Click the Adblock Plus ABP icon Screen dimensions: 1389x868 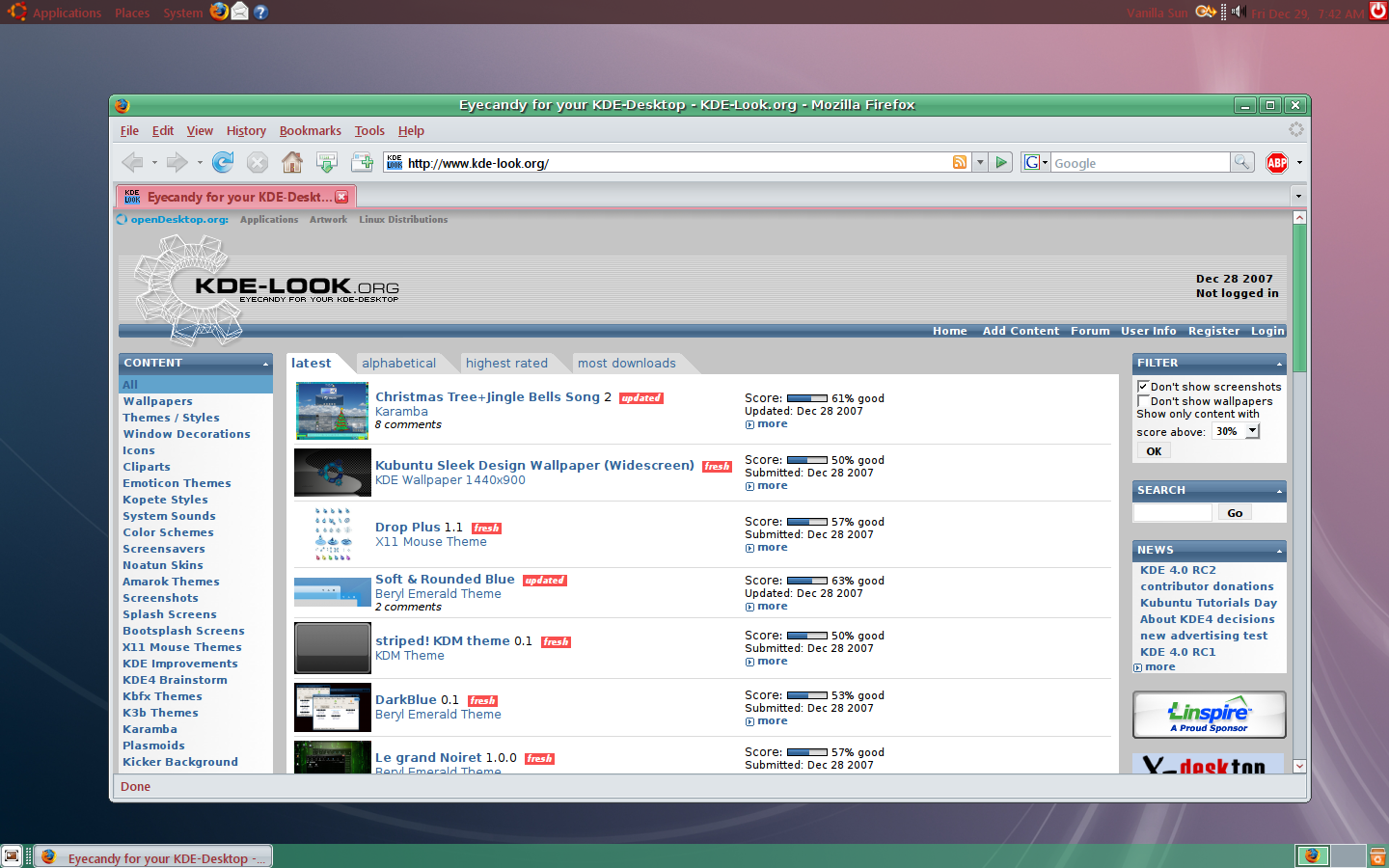pos(1277,163)
